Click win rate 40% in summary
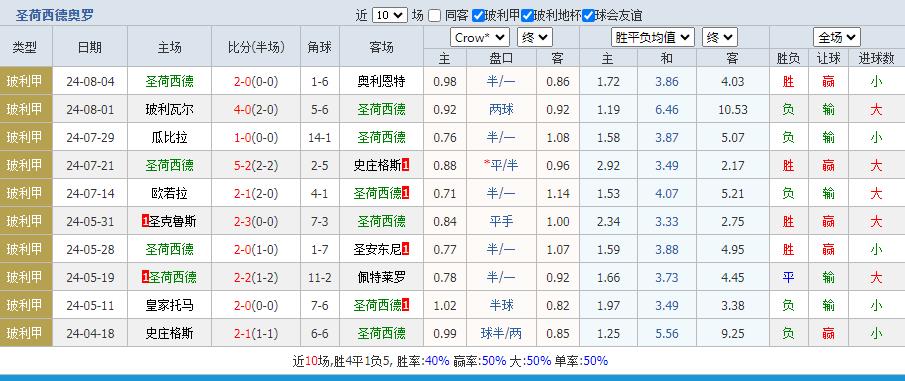 click(437, 361)
